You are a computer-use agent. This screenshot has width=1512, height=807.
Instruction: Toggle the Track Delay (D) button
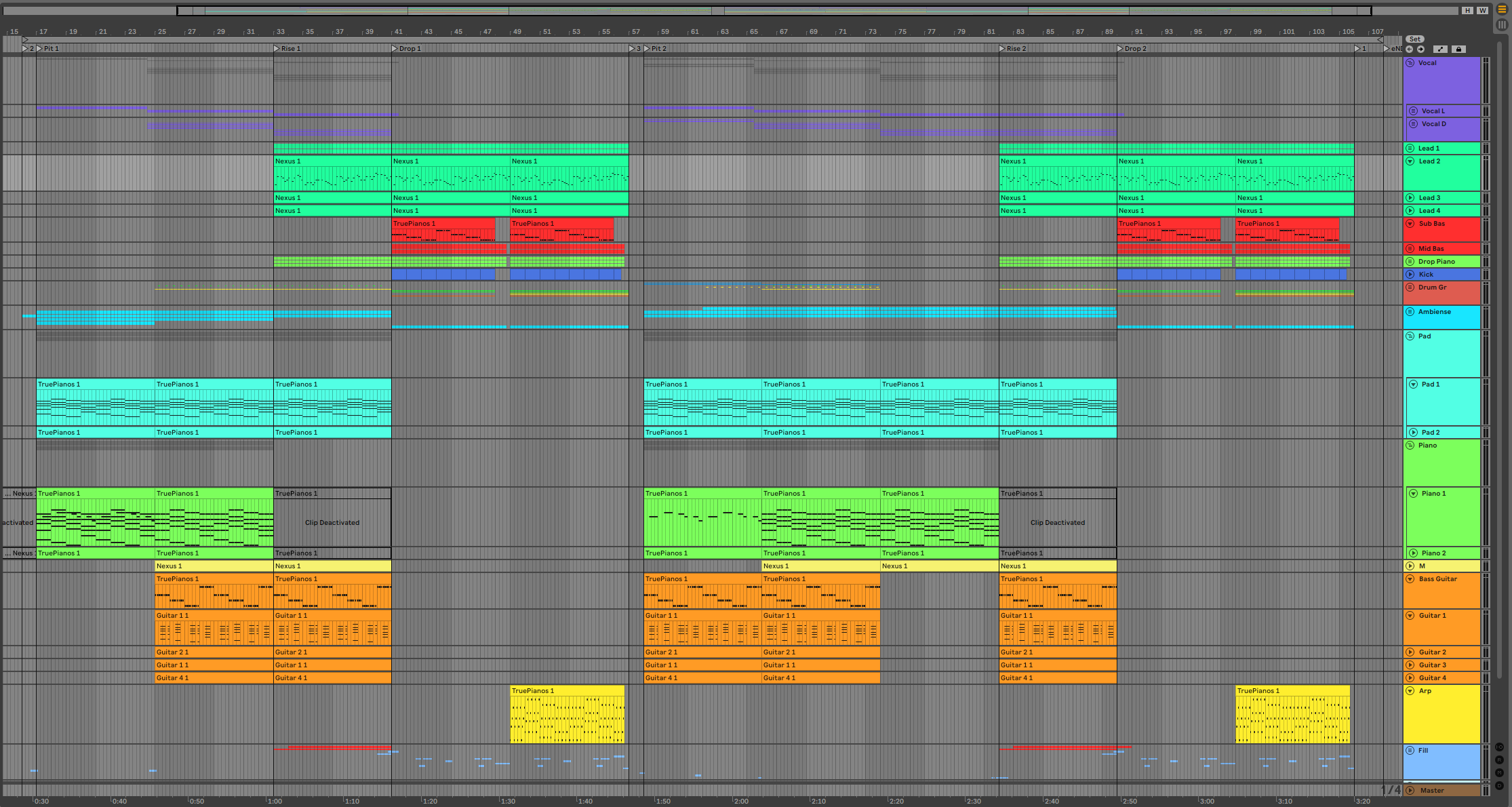[x=1499, y=786]
